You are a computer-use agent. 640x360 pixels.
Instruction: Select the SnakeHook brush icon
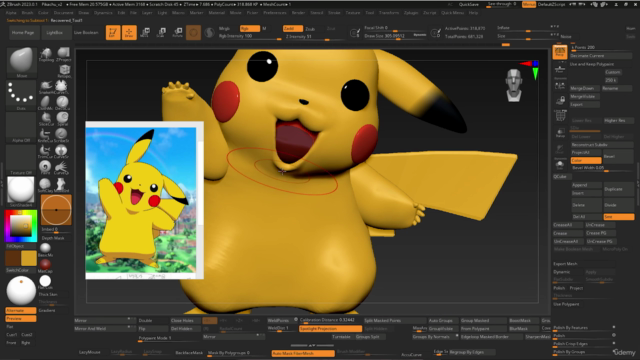[46, 87]
